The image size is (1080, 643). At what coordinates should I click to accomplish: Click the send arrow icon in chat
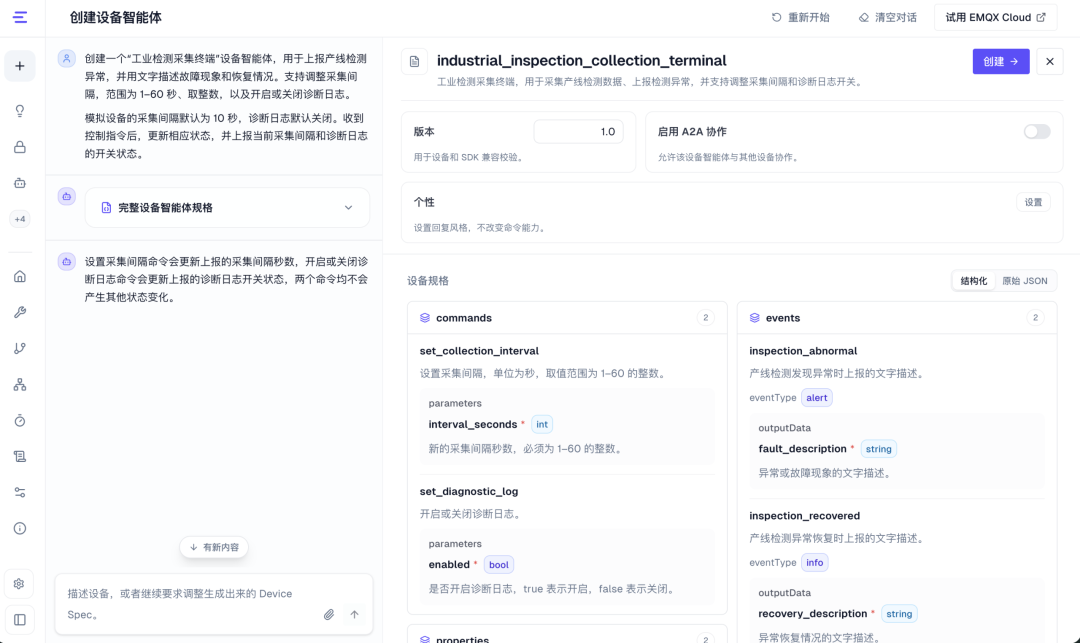click(x=354, y=614)
